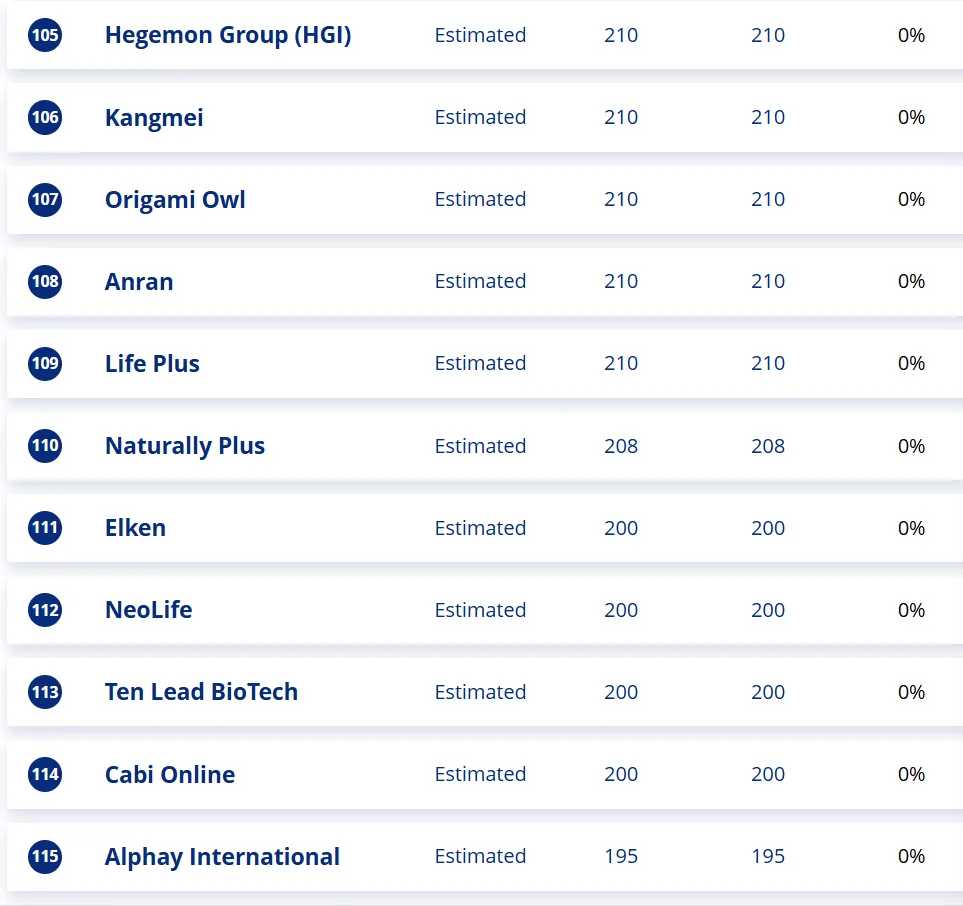Open the Cabi Online link
This screenshot has width=963, height=906.
170,775
